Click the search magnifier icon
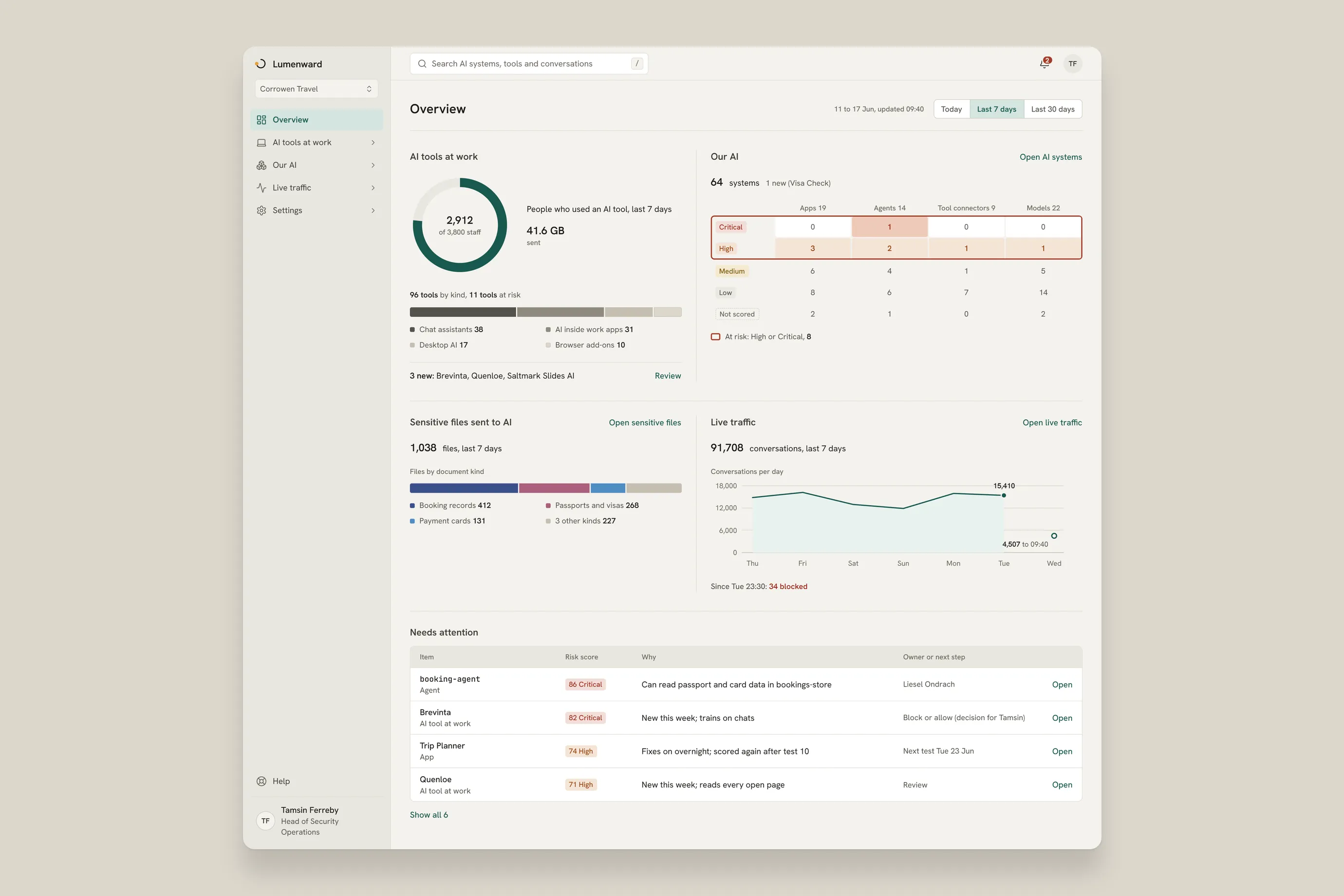1344x896 pixels. (x=422, y=63)
